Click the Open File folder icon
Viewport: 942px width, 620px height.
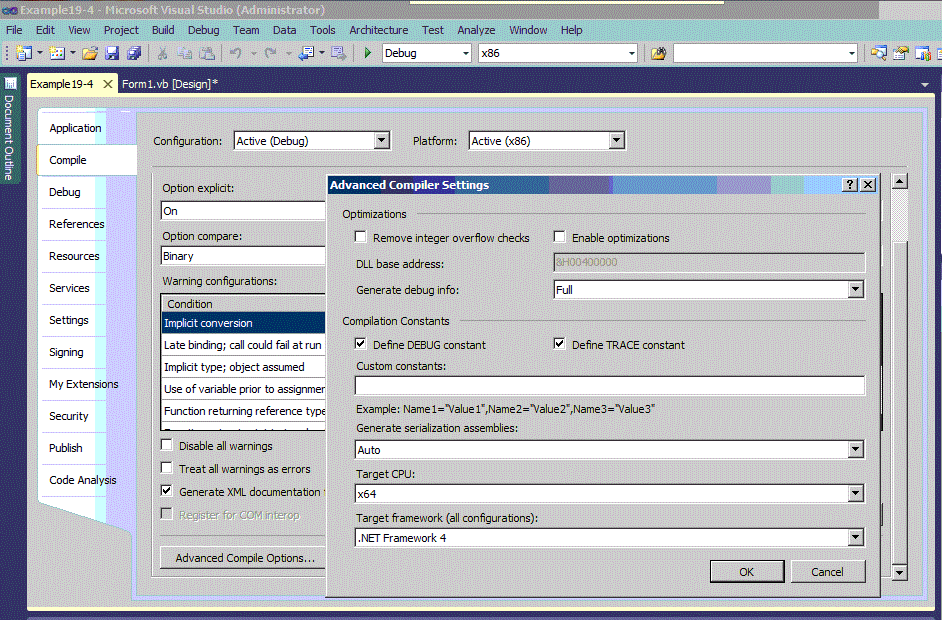90,53
